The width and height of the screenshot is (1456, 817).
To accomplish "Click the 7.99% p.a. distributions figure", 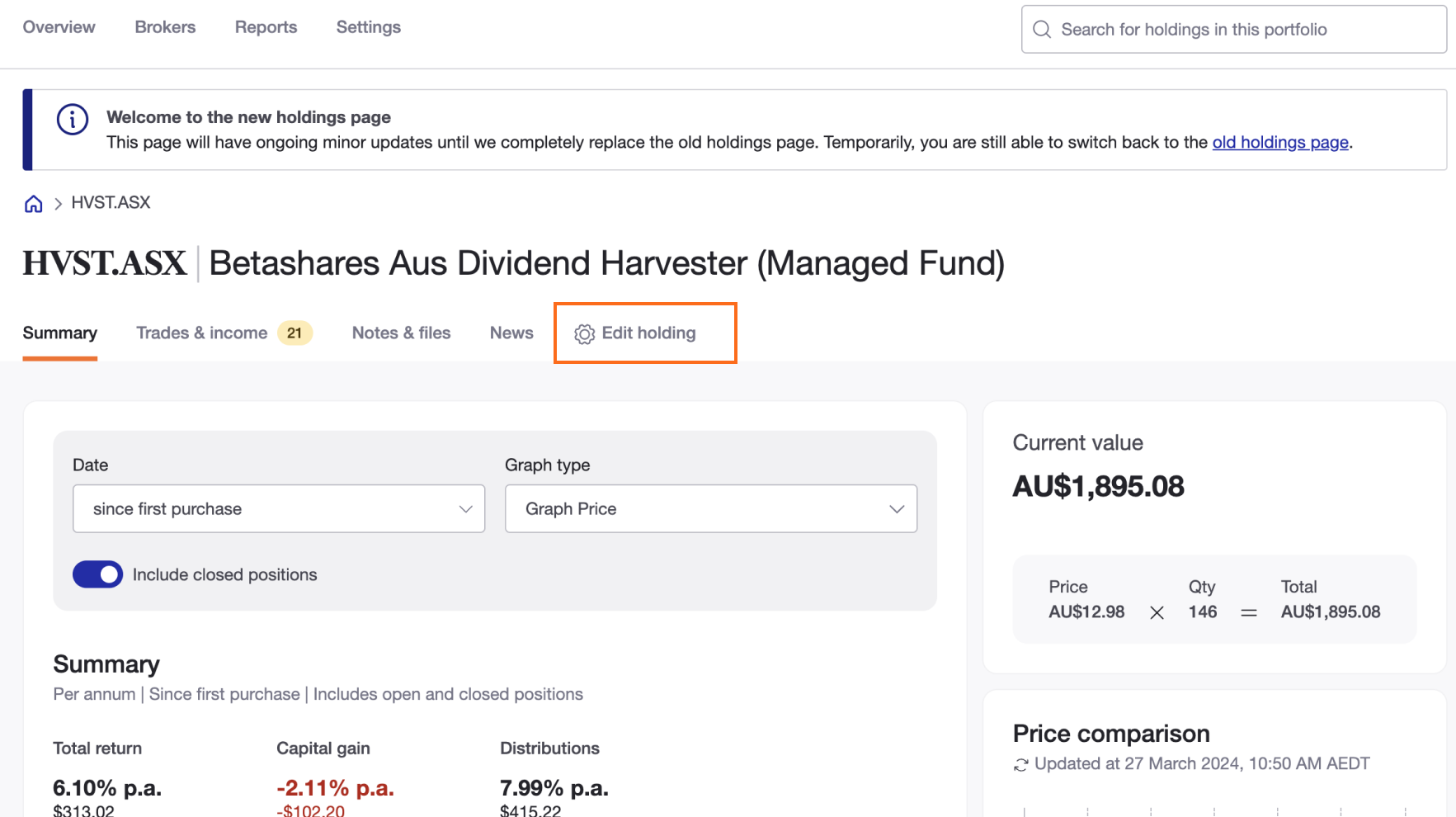I will (x=554, y=788).
